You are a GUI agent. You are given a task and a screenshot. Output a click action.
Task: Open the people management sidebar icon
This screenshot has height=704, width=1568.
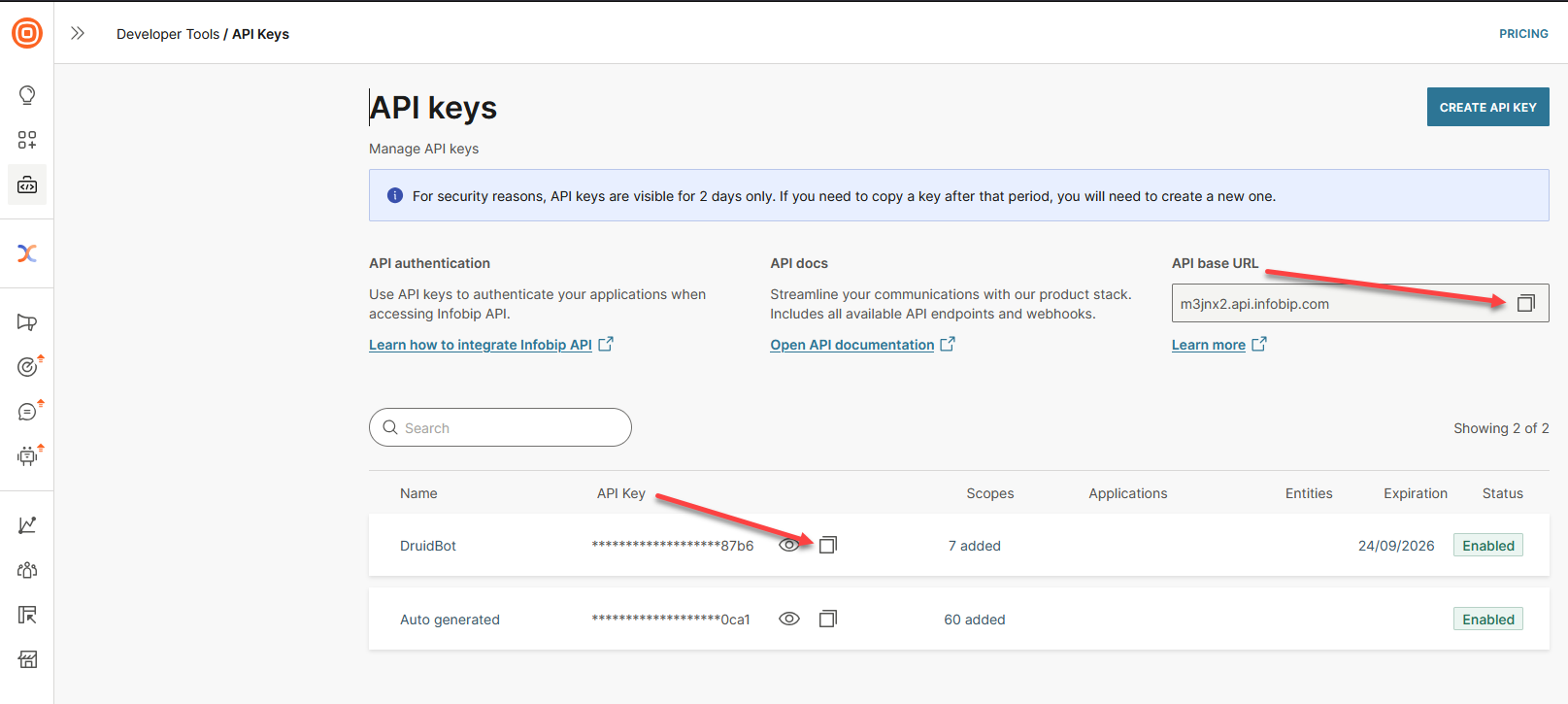pyautogui.click(x=27, y=570)
